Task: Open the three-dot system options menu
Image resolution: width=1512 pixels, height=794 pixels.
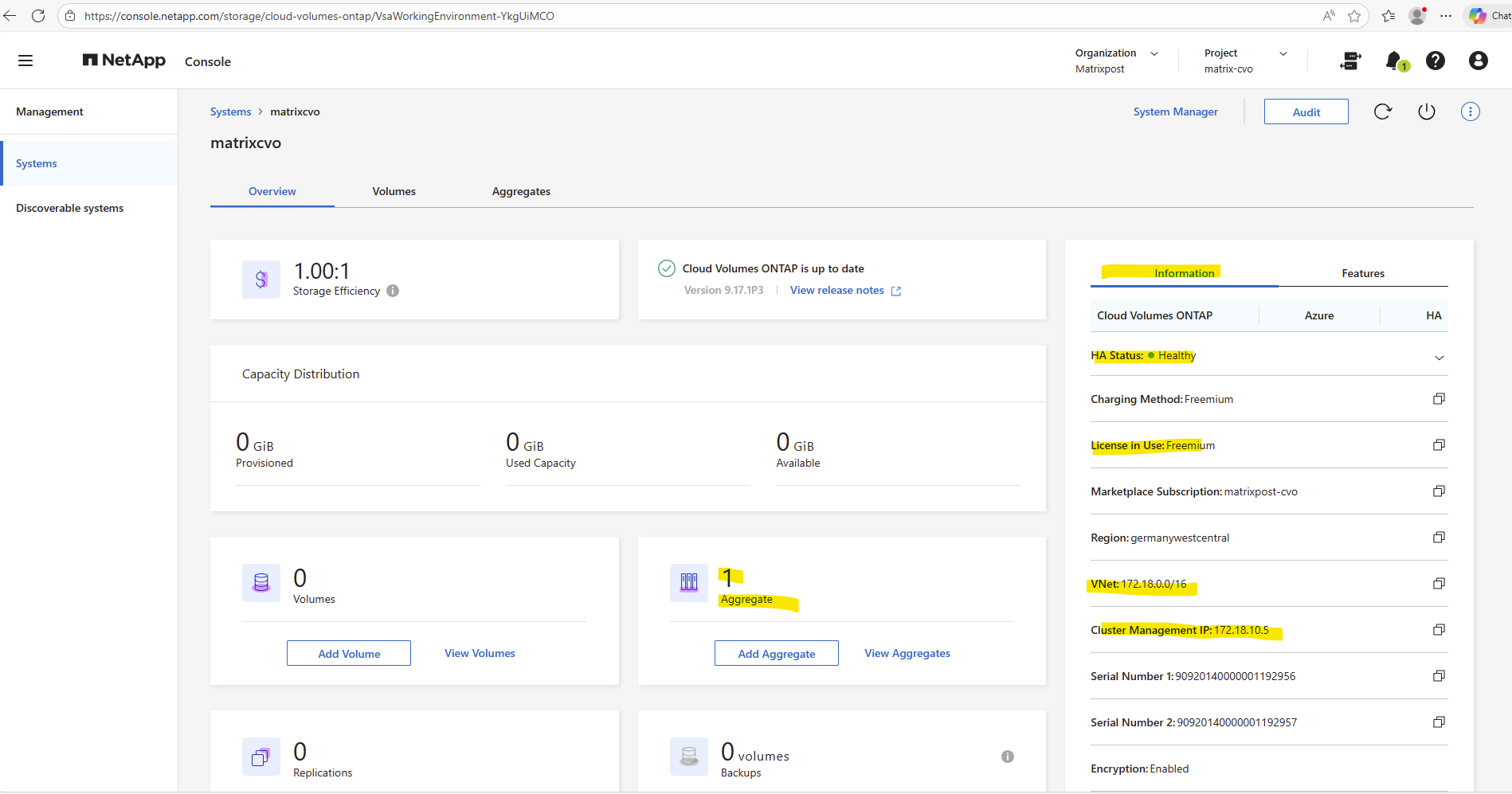Action: pos(1471,111)
